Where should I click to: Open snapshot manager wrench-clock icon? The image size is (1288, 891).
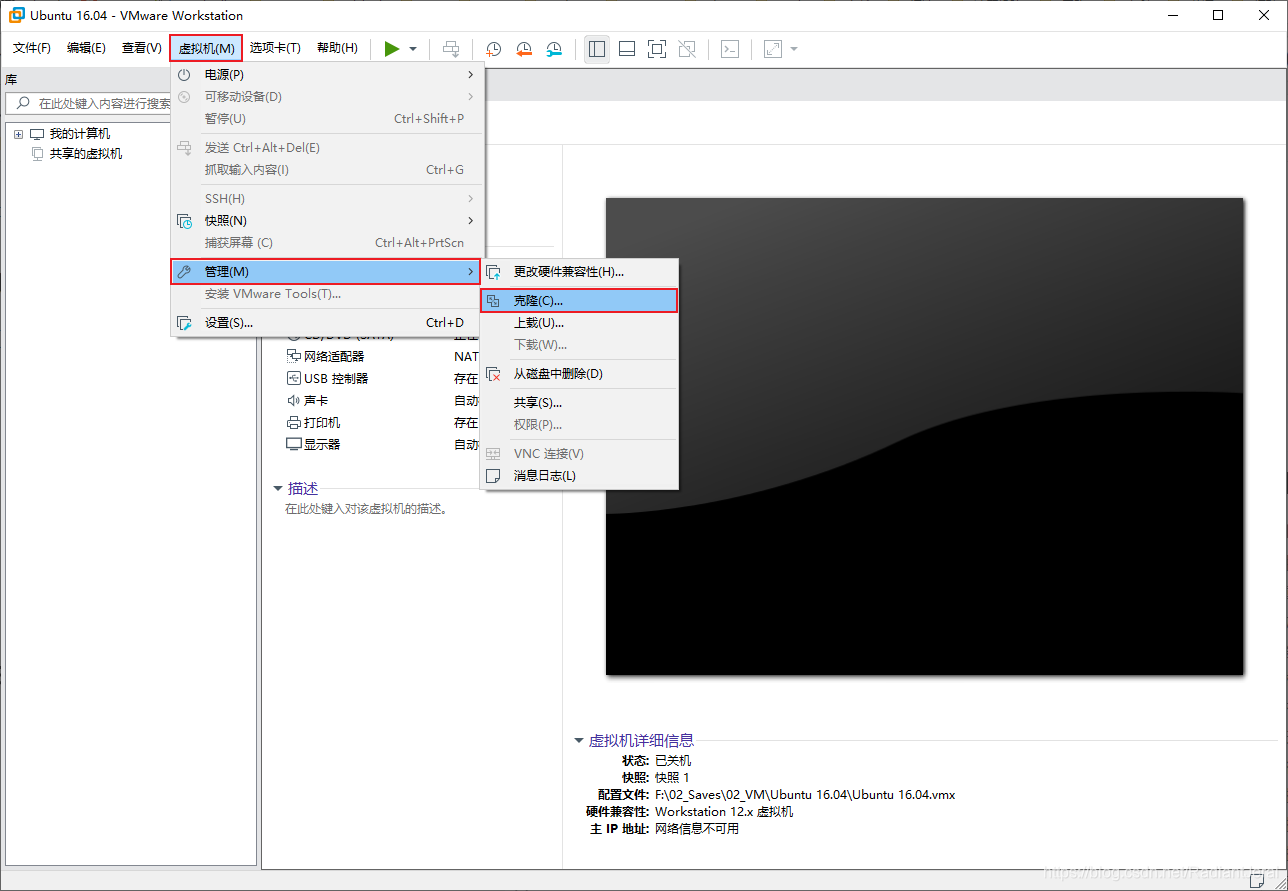click(x=554, y=48)
